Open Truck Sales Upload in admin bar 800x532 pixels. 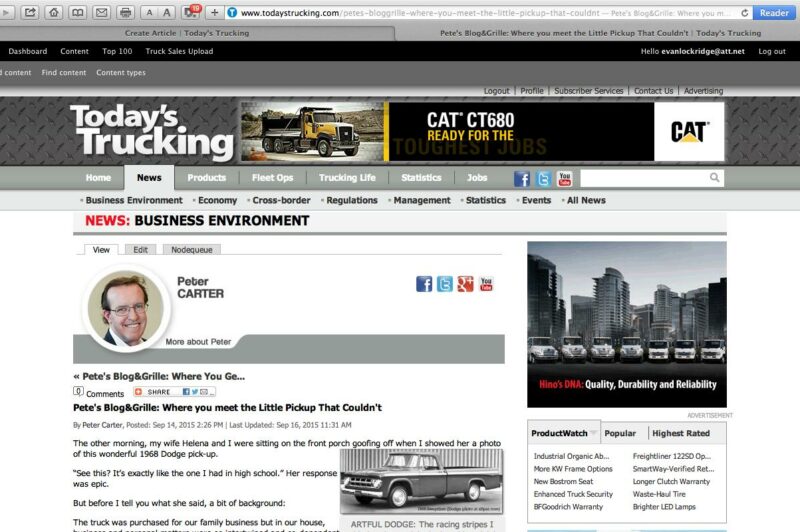tap(179, 51)
